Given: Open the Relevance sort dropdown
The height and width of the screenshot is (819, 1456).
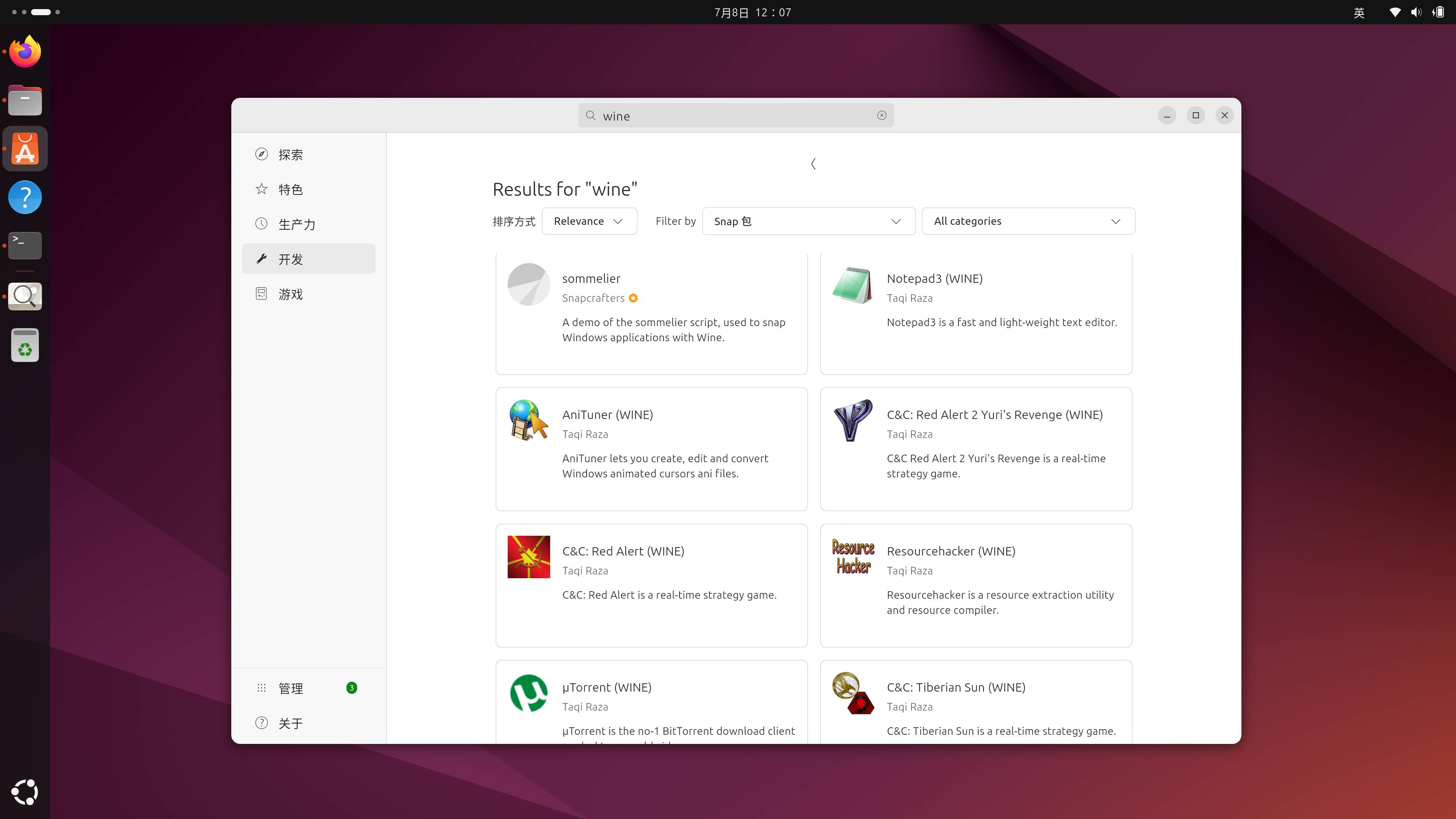Looking at the screenshot, I should [x=590, y=221].
